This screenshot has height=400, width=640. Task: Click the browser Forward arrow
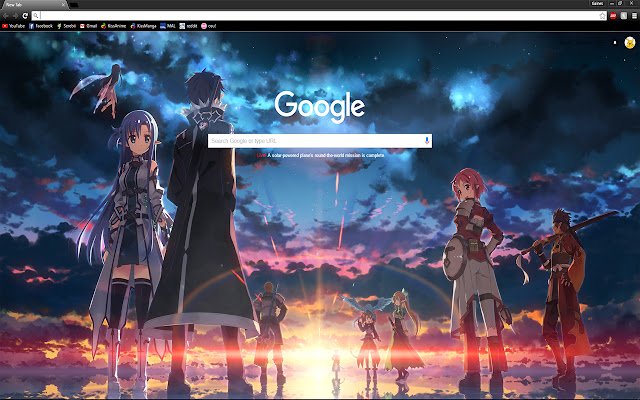pos(16,16)
